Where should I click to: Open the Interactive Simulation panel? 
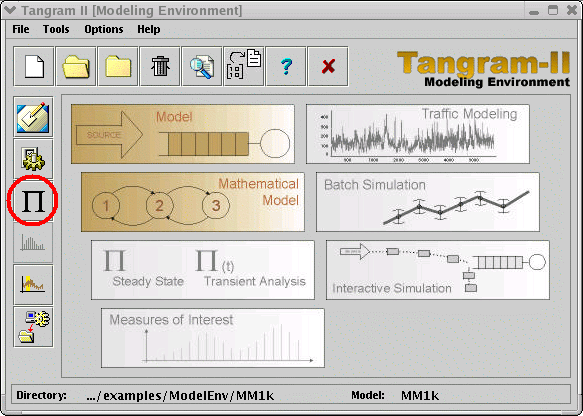tap(438, 270)
